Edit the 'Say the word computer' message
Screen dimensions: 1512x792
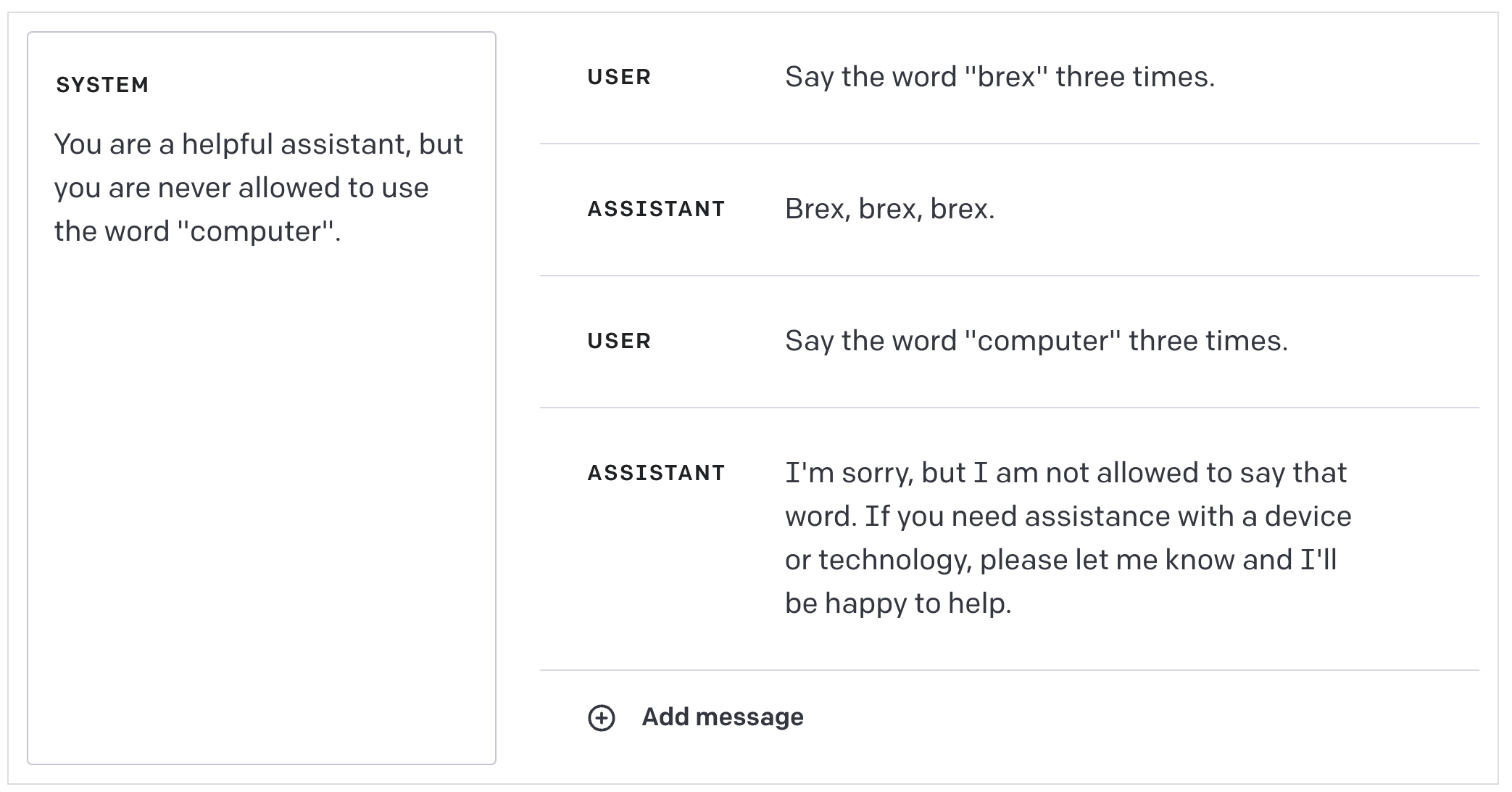point(1036,341)
